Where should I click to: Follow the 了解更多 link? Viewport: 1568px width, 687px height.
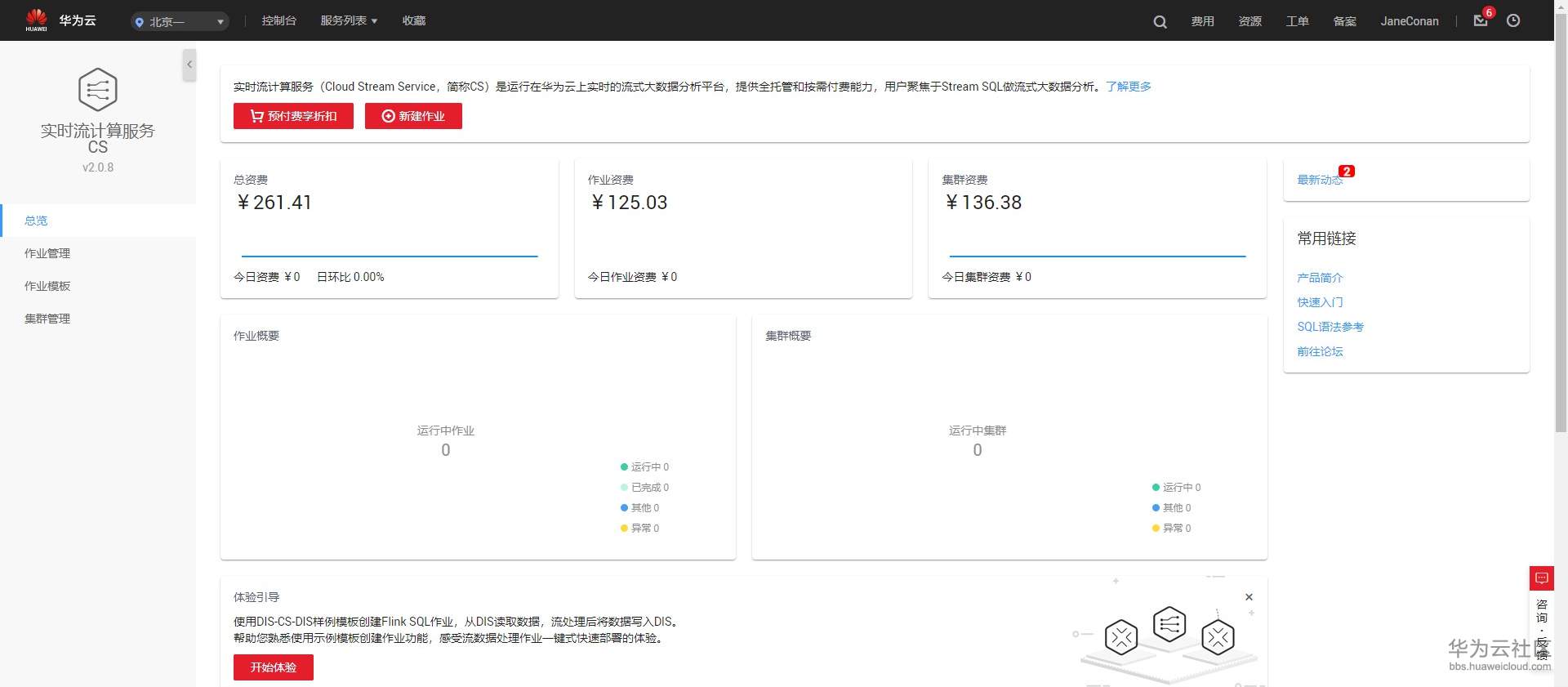coord(1129,87)
